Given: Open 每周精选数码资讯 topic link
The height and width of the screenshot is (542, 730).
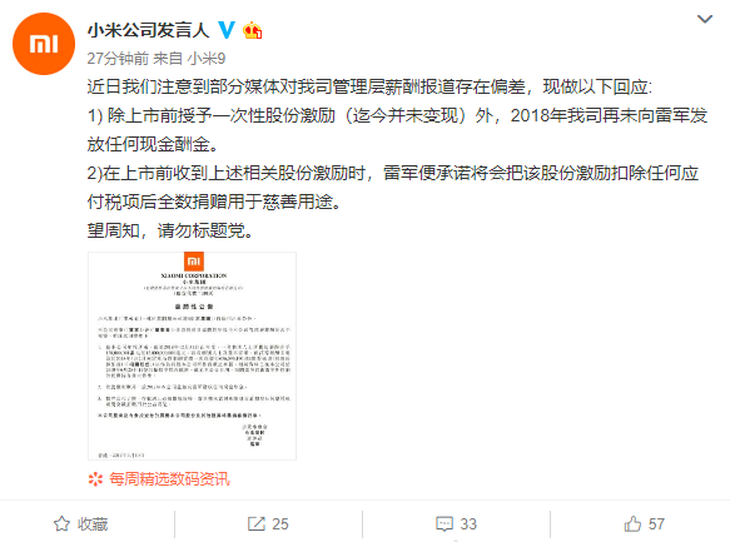Looking at the screenshot, I should click(169, 479).
